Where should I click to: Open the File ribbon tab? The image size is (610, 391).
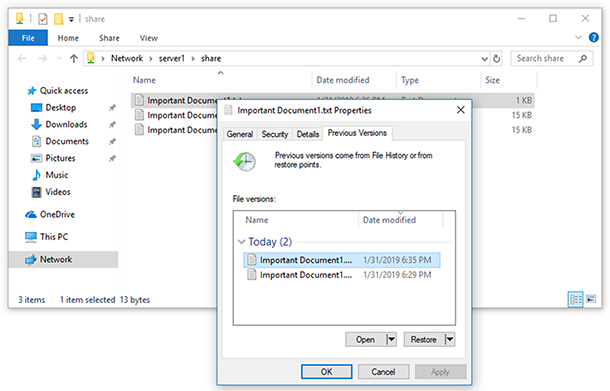point(28,38)
